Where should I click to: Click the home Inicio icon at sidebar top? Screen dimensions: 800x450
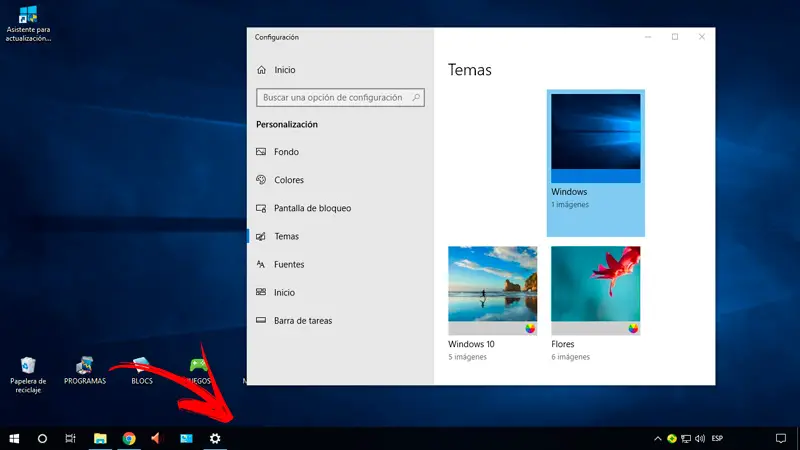coord(262,70)
